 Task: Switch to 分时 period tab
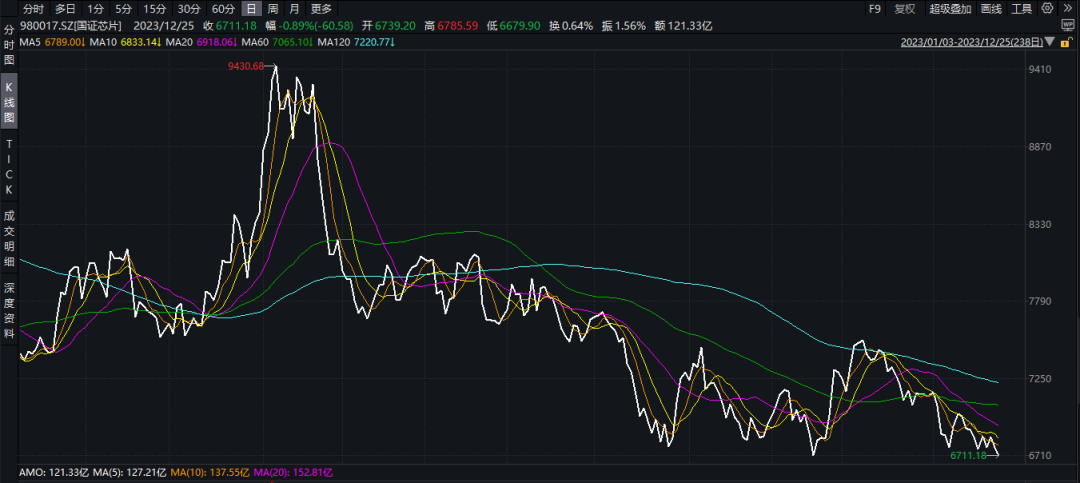pyautogui.click(x=33, y=9)
